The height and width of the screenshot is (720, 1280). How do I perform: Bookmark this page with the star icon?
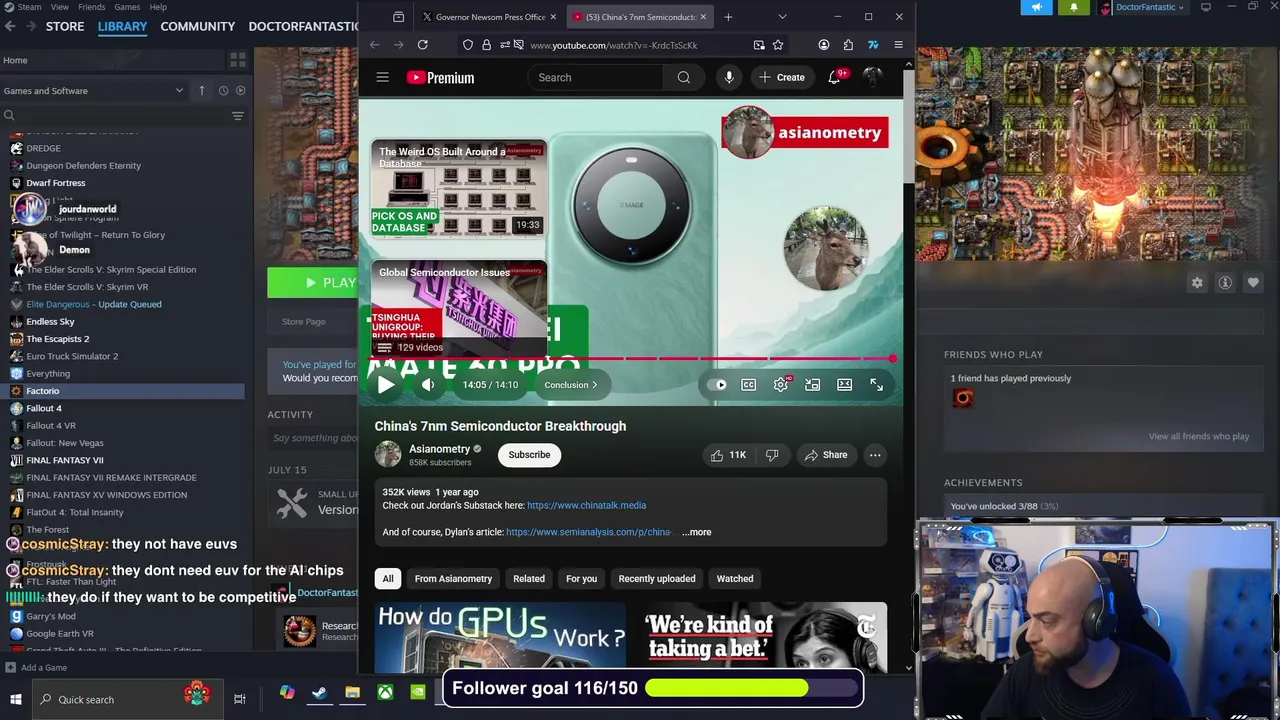click(778, 45)
